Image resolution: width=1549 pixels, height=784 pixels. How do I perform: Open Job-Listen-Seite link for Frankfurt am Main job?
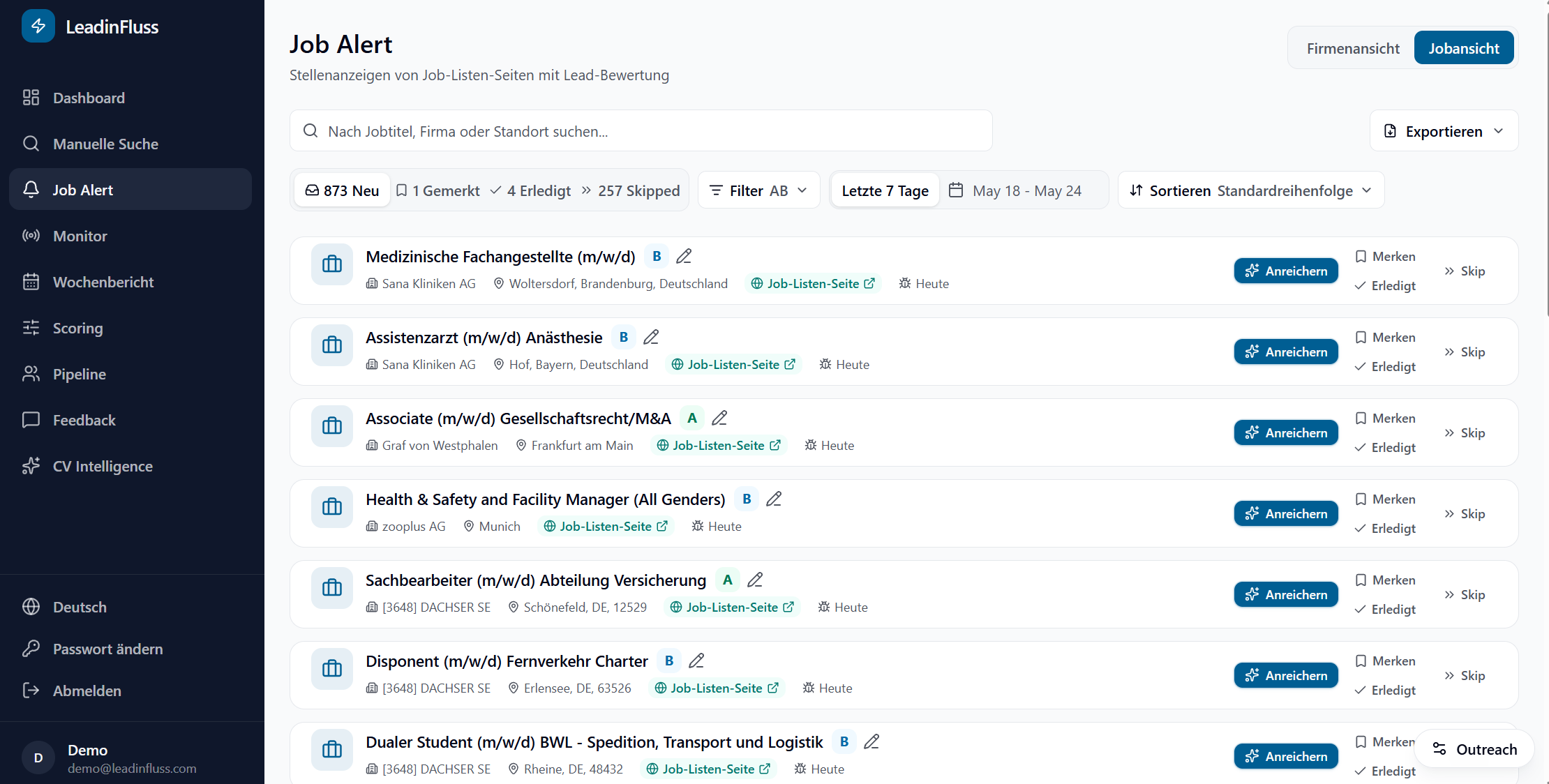pyautogui.click(x=719, y=446)
